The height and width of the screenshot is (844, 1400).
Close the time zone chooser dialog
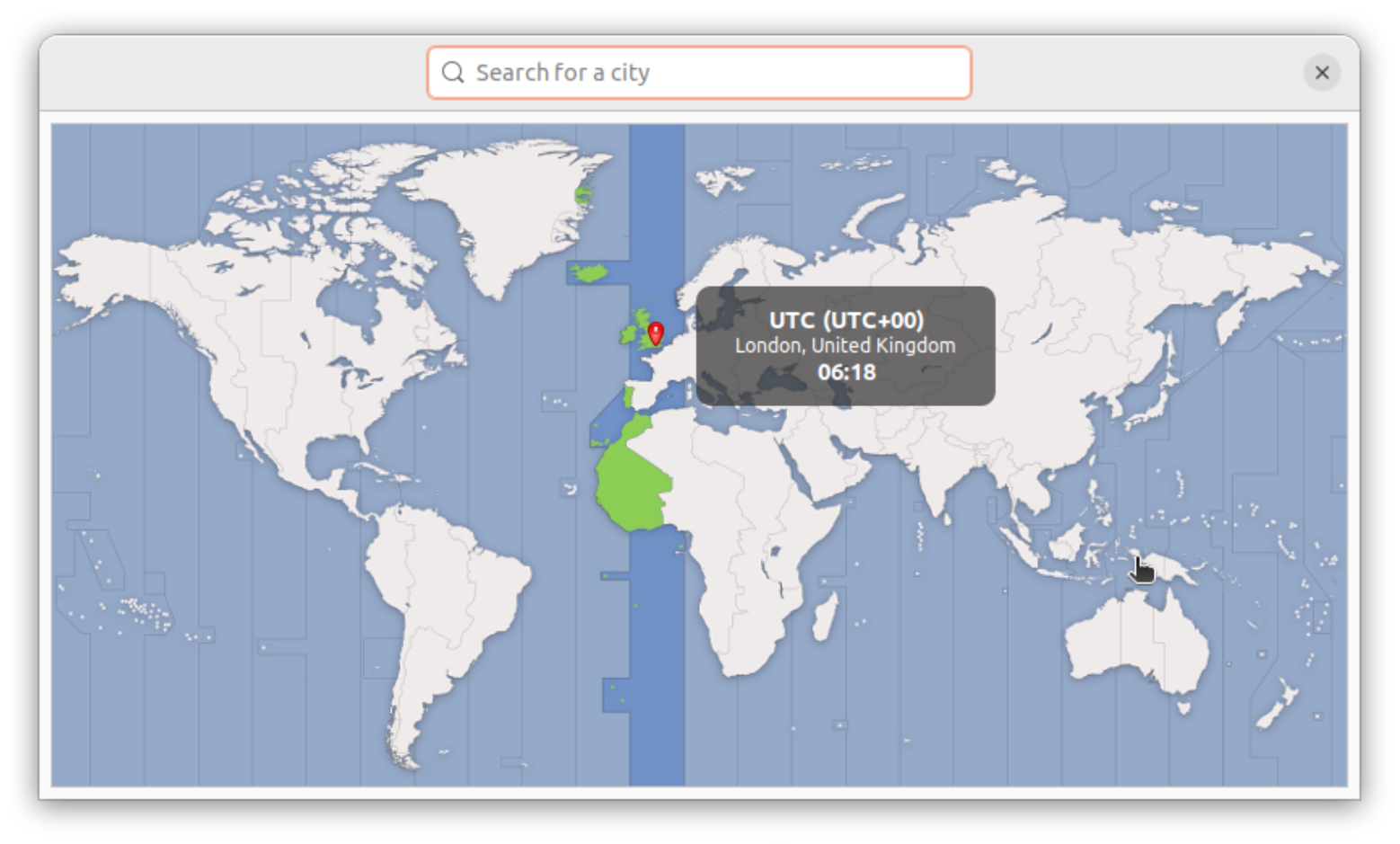click(1321, 73)
